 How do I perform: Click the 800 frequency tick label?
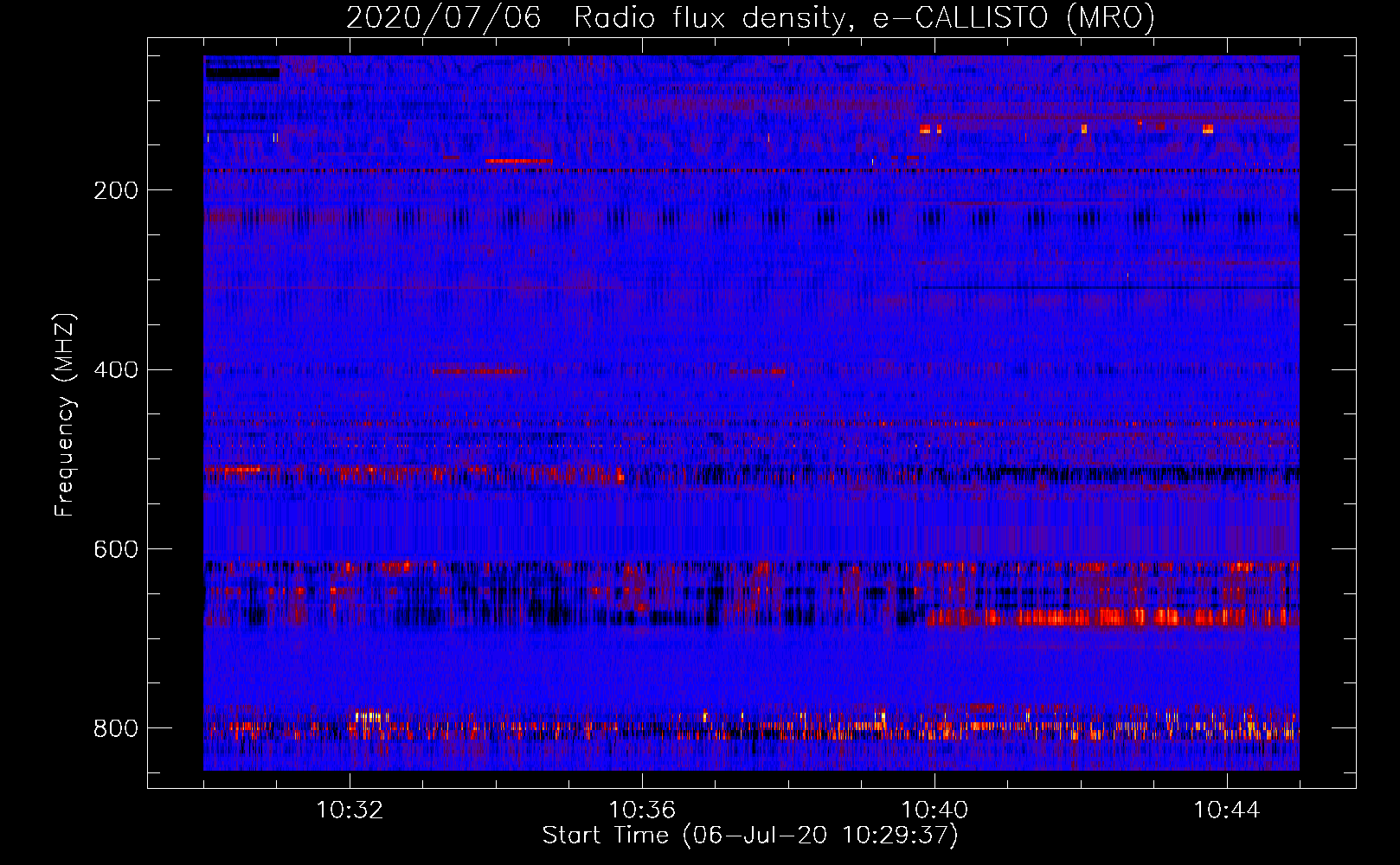(115, 728)
